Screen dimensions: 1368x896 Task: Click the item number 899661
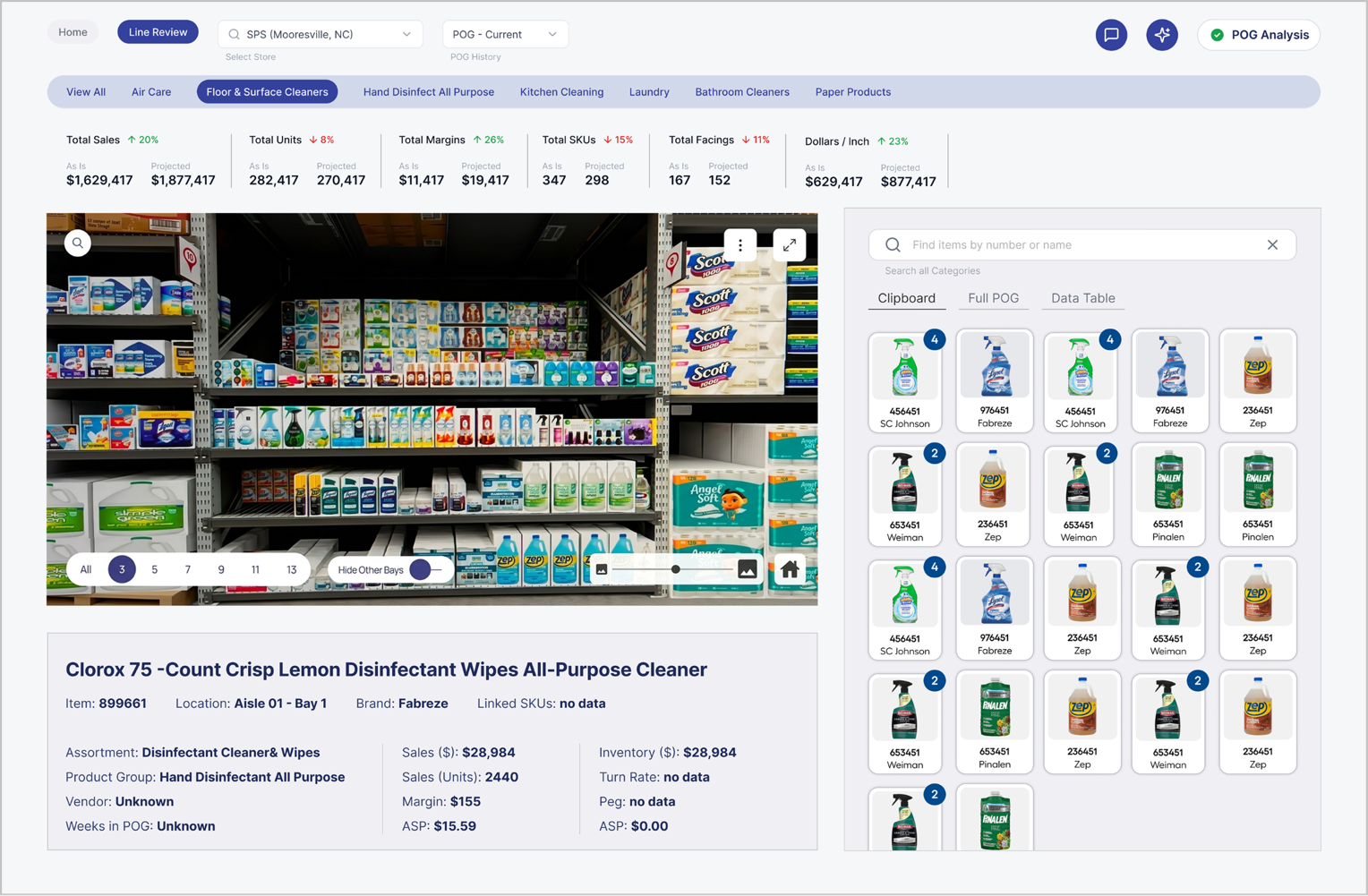123,704
